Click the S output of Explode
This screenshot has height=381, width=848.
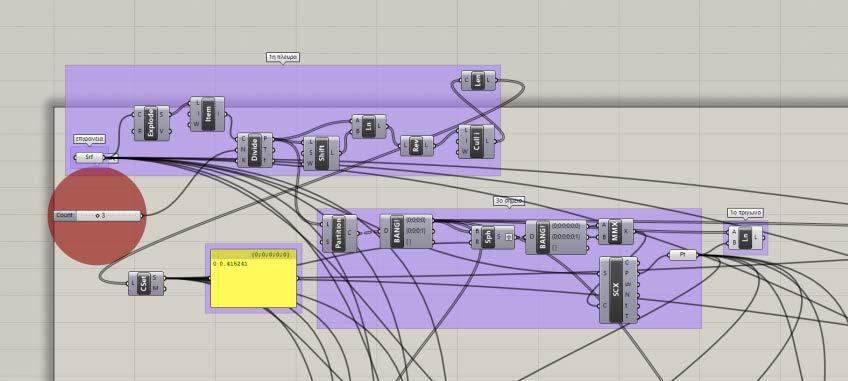point(163,115)
